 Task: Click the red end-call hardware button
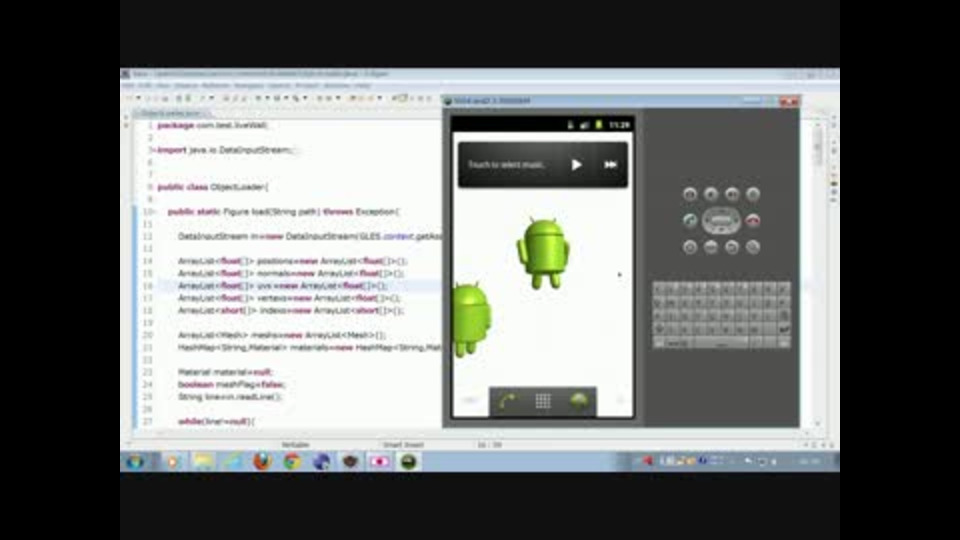tap(752, 220)
